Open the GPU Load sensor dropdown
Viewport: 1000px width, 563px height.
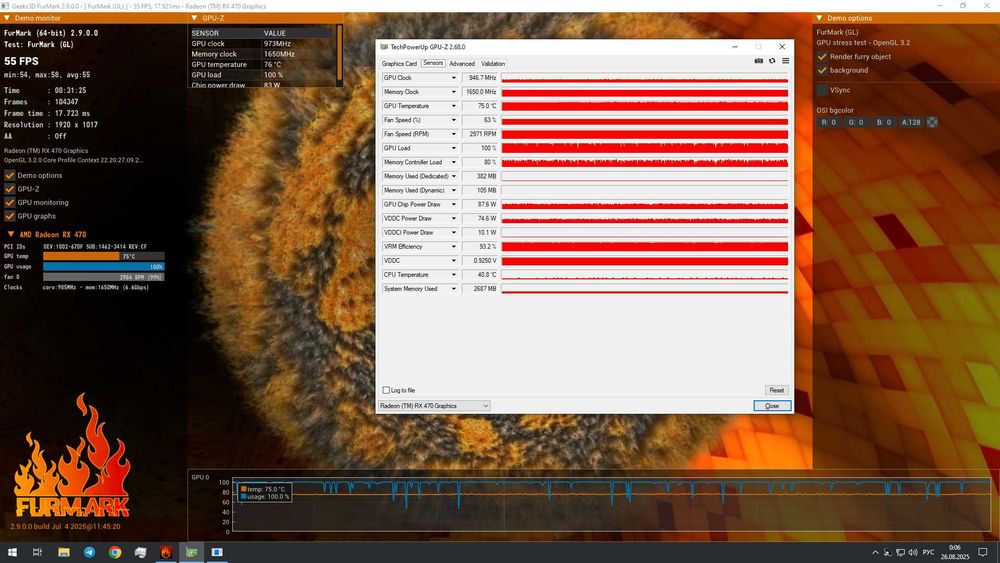tap(454, 148)
